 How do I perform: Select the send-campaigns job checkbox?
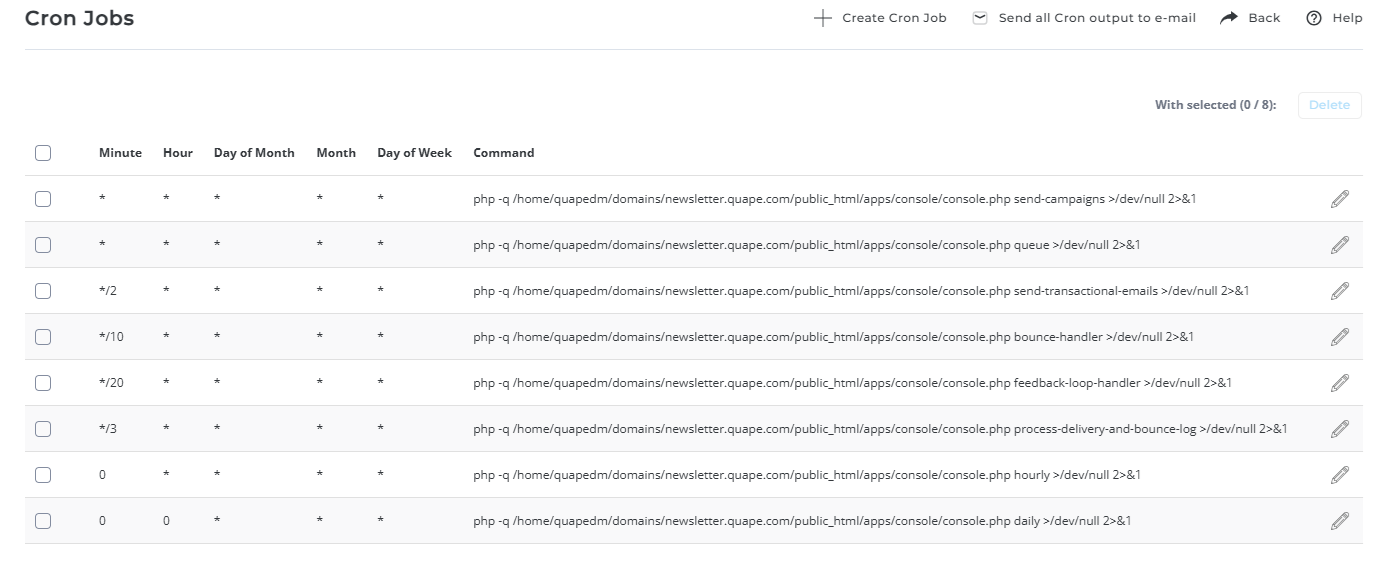point(43,199)
